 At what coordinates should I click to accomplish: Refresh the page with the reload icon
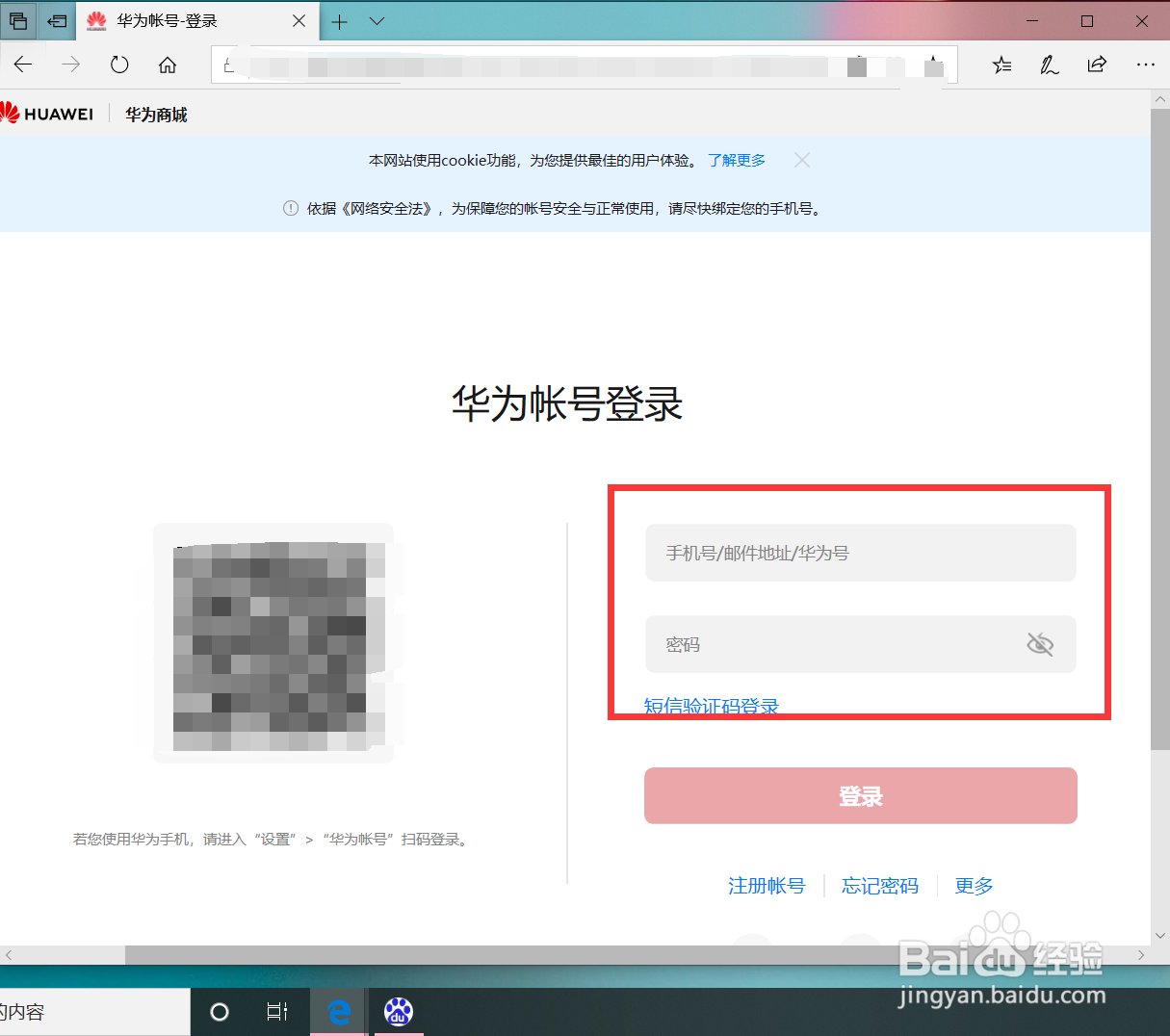click(x=119, y=65)
